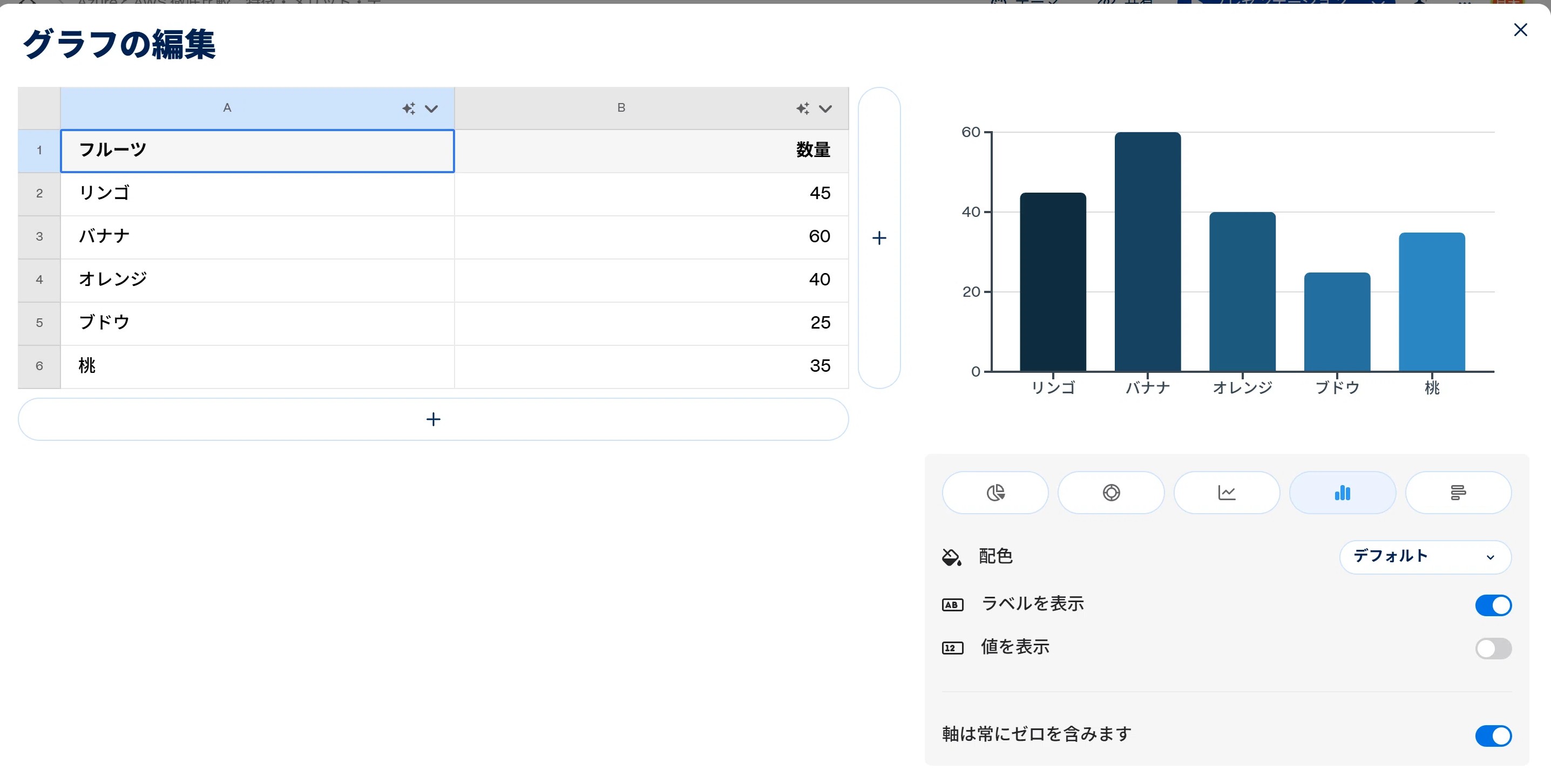Add a new row with plus button
This screenshot has width=1551, height=784.
click(433, 419)
